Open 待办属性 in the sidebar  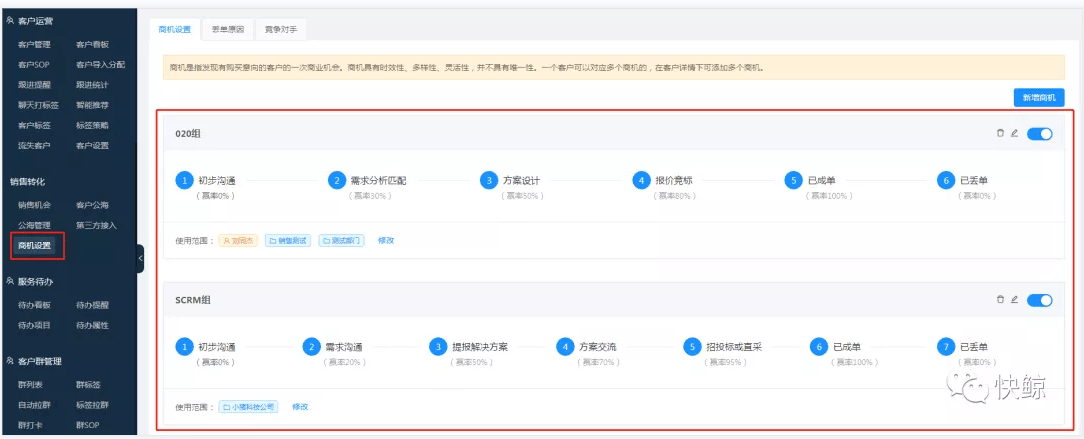[93, 326]
